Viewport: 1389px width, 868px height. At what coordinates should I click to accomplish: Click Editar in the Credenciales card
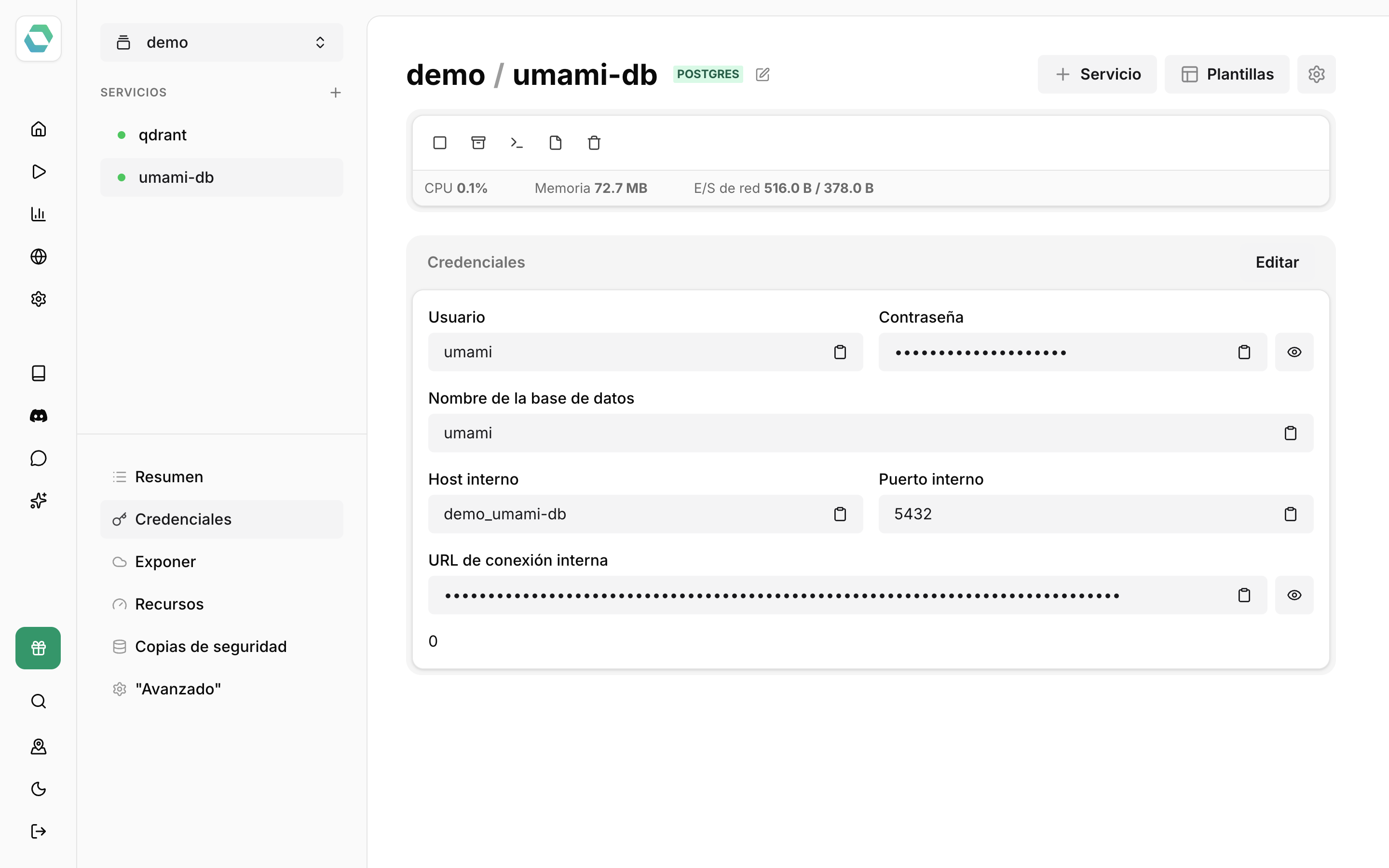pos(1277,262)
